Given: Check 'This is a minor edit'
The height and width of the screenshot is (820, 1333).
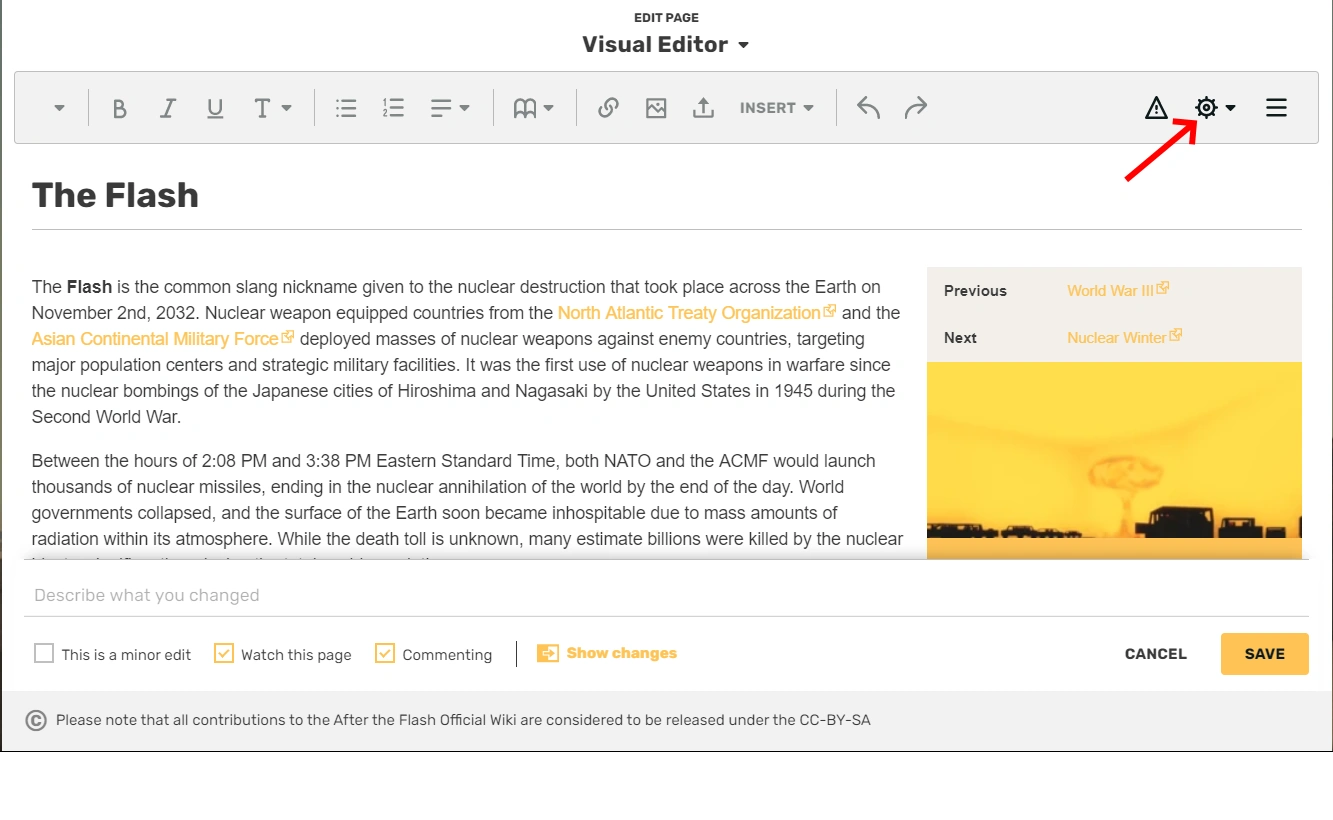Looking at the screenshot, I should click(44, 654).
